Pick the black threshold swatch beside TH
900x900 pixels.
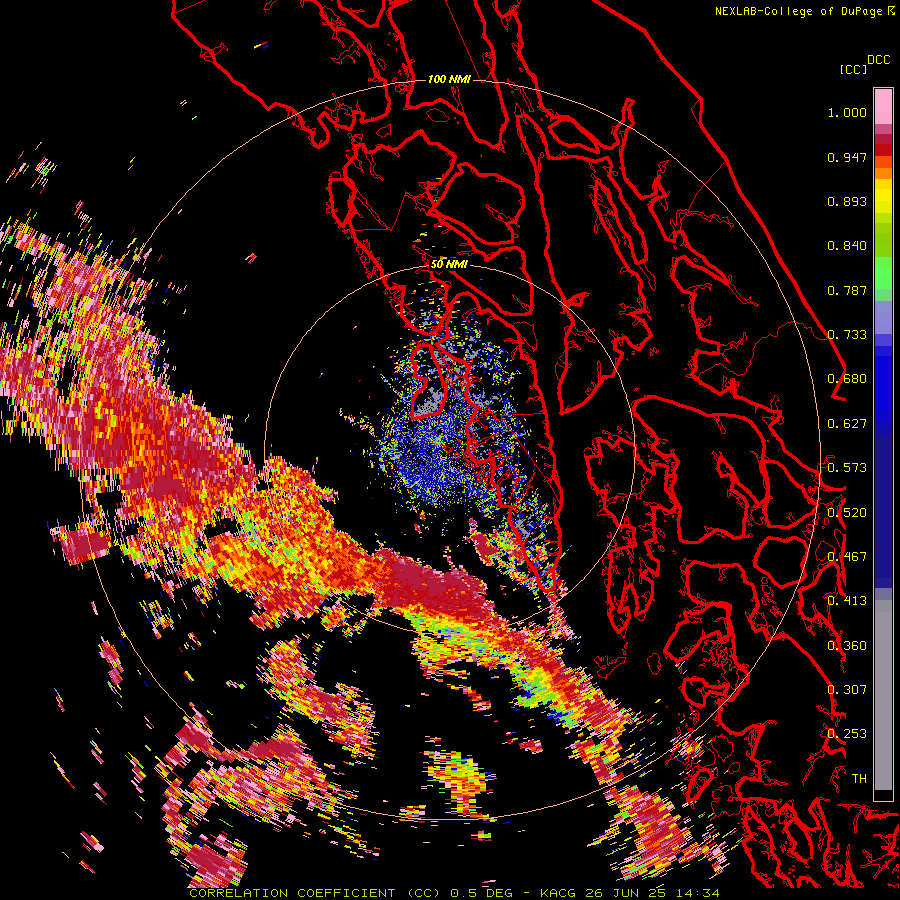[883, 795]
